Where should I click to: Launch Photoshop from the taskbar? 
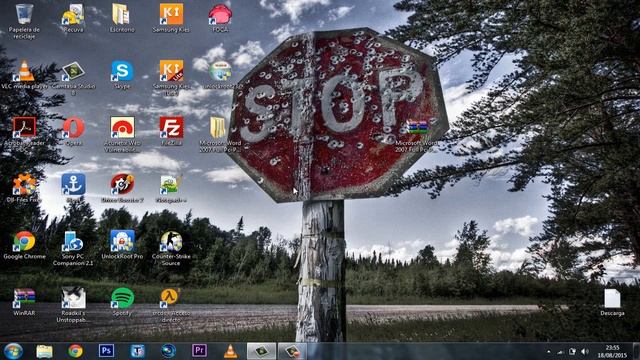[x=106, y=351]
